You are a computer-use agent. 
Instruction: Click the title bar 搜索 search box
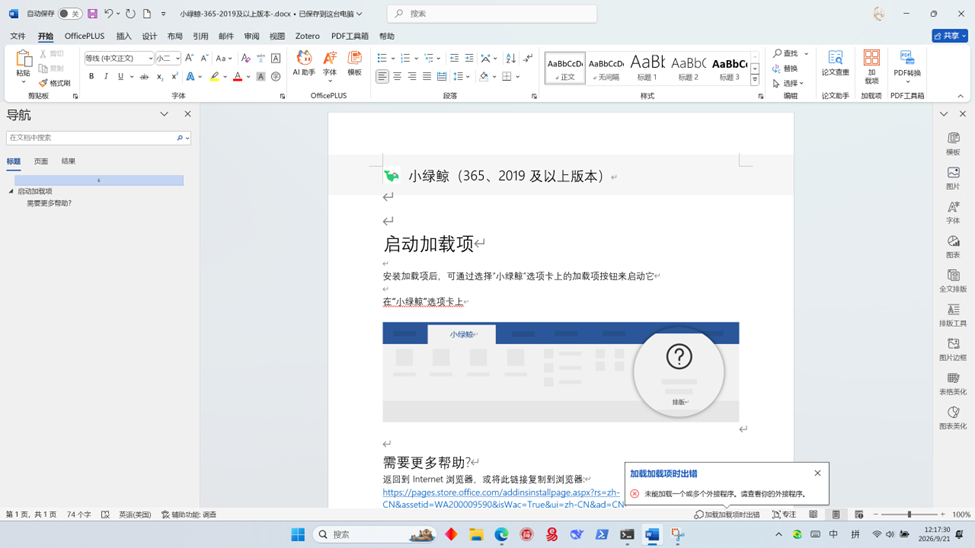click(x=492, y=13)
